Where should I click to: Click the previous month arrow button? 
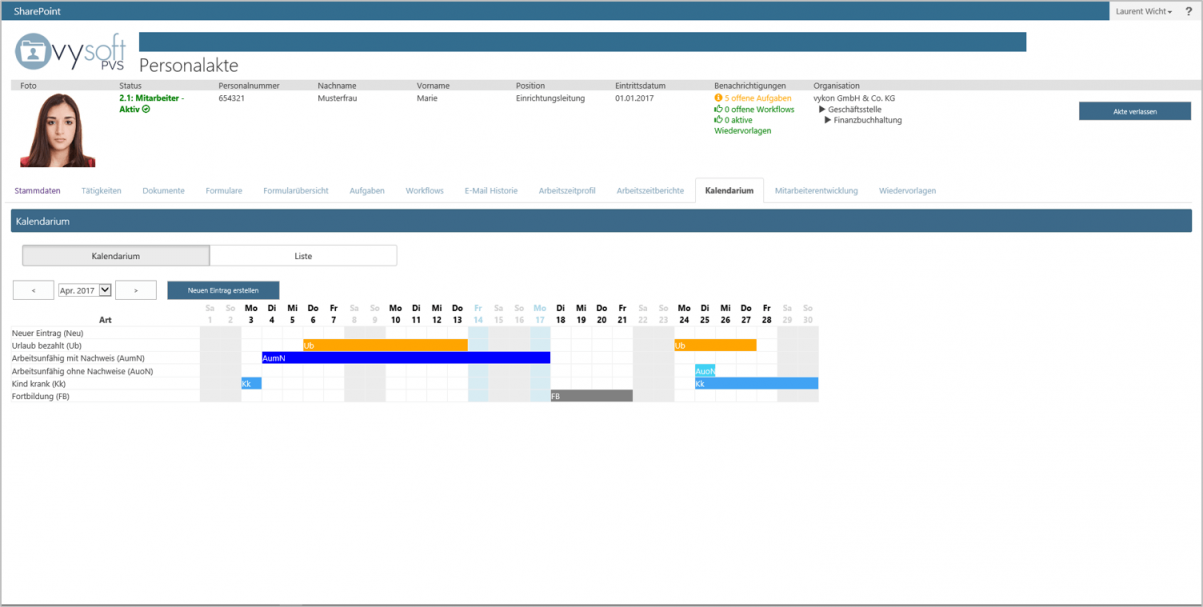tap(33, 289)
